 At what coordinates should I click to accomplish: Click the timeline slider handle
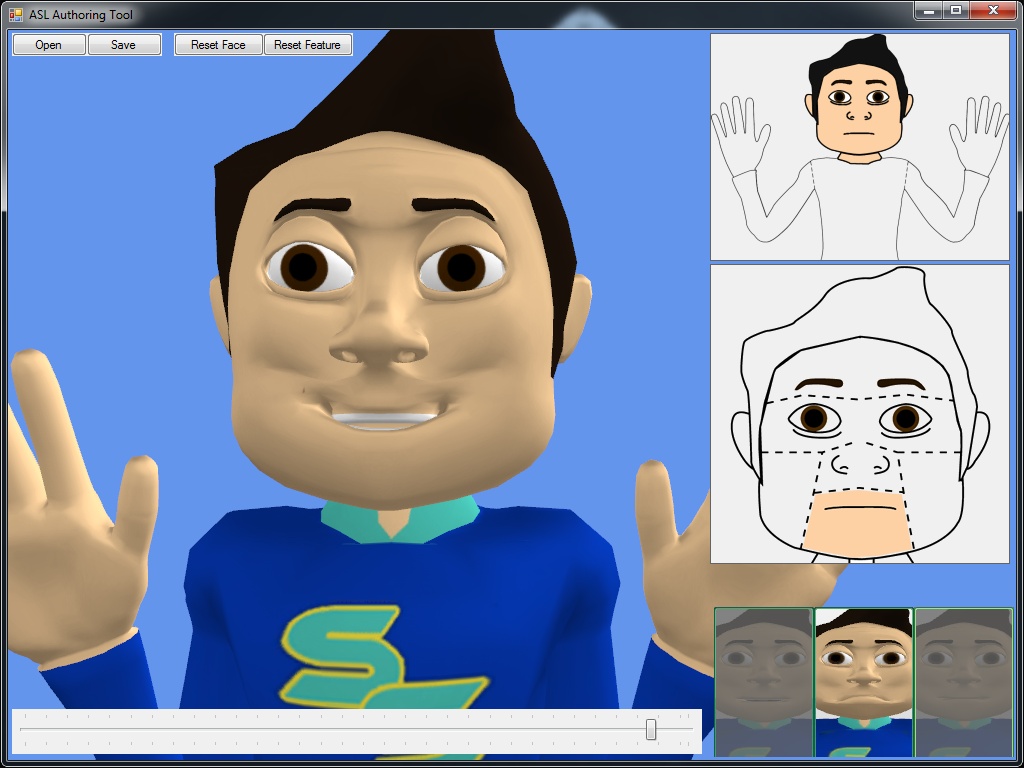[651, 730]
